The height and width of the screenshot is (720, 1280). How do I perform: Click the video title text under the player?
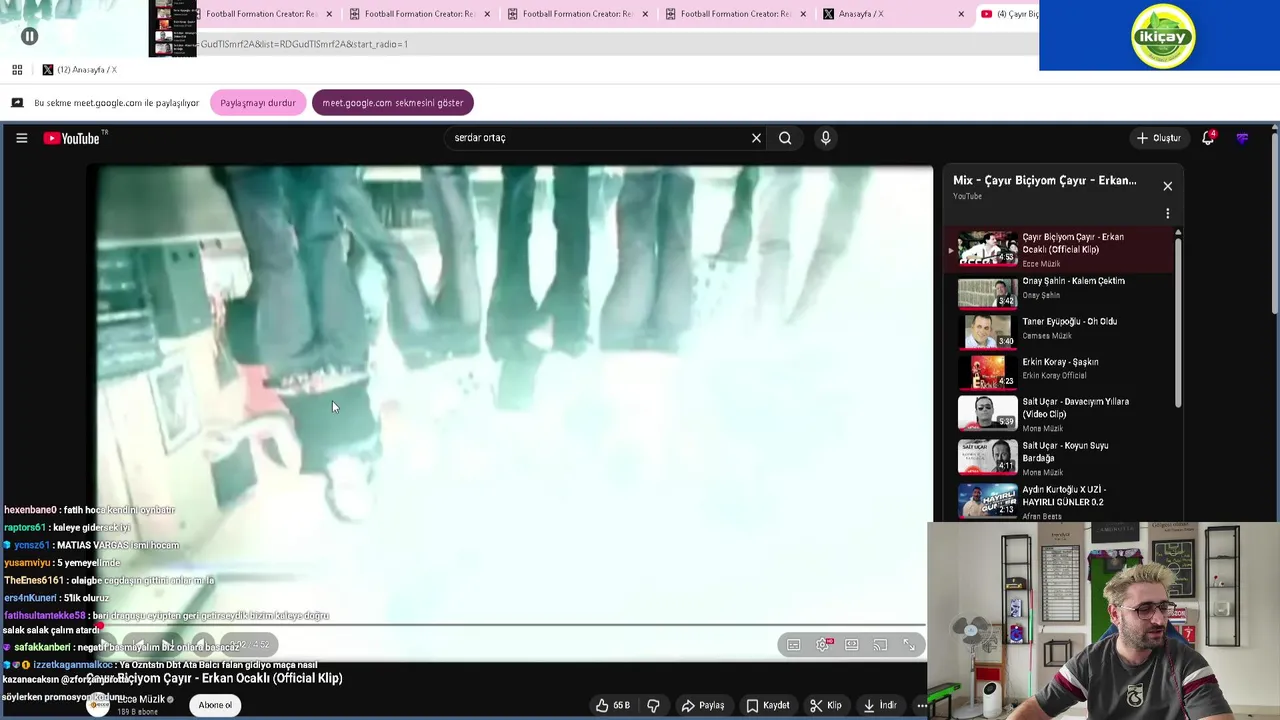click(215, 679)
